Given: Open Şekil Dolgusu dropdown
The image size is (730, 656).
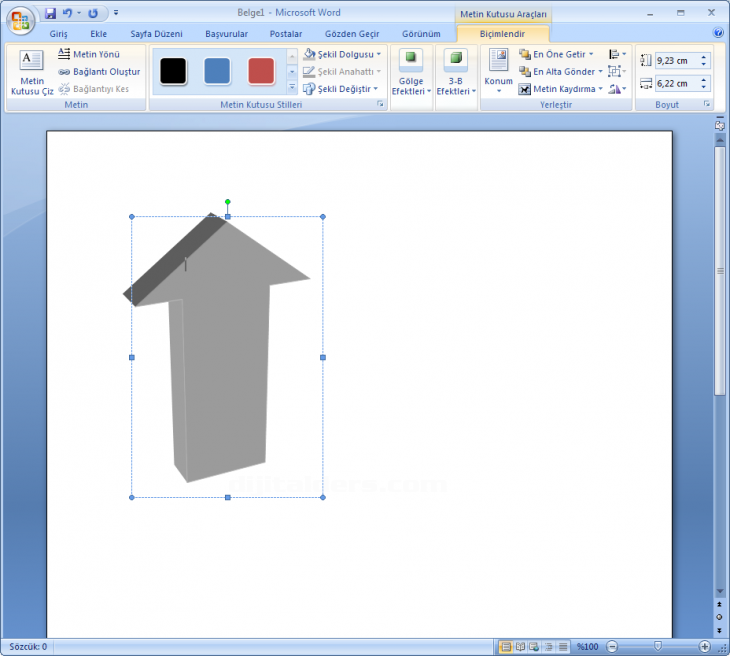Looking at the screenshot, I should (x=342, y=54).
